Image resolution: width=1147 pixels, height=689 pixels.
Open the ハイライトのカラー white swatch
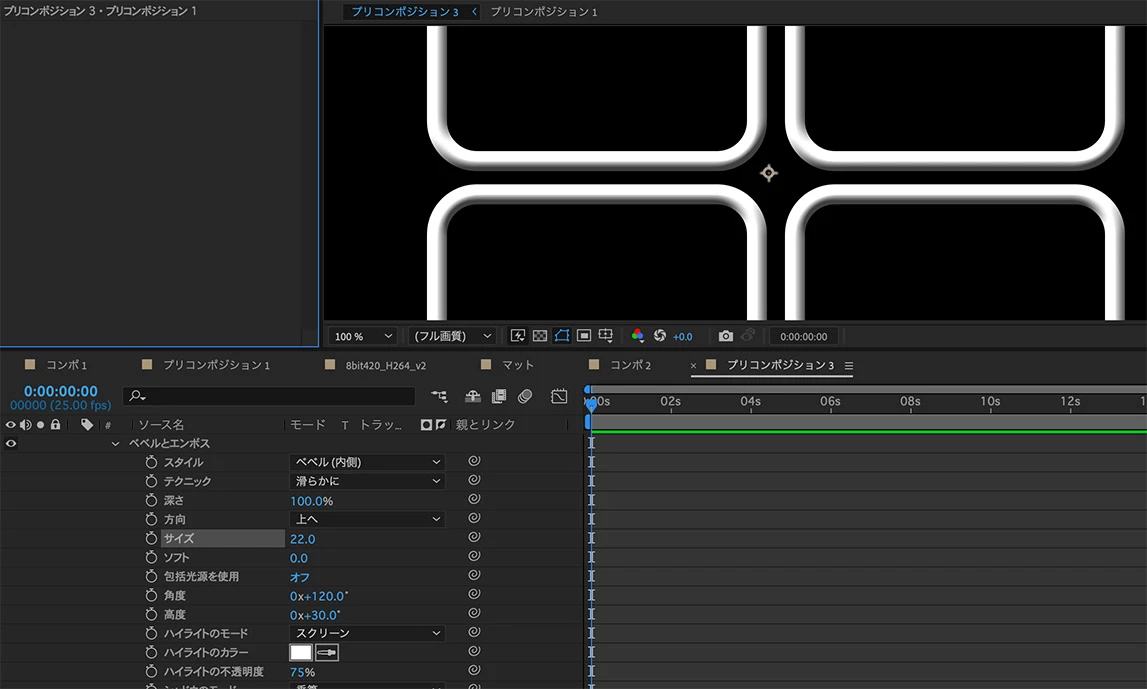click(301, 652)
